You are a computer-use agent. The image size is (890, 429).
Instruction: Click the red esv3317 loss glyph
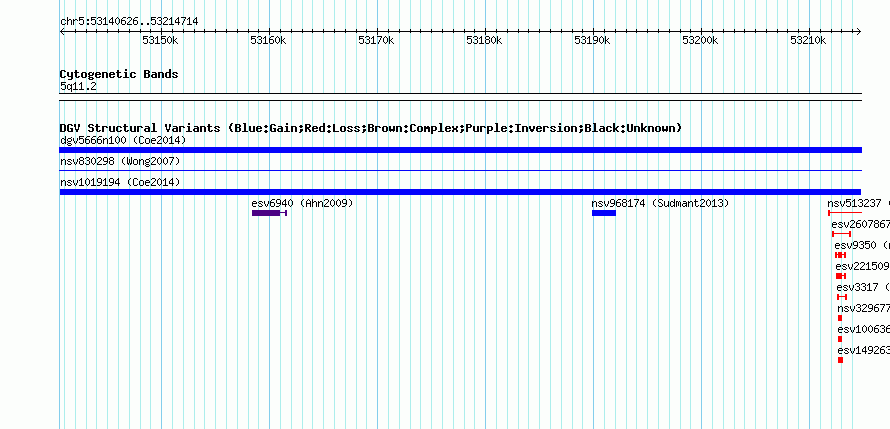pyautogui.click(x=842, y=297)
